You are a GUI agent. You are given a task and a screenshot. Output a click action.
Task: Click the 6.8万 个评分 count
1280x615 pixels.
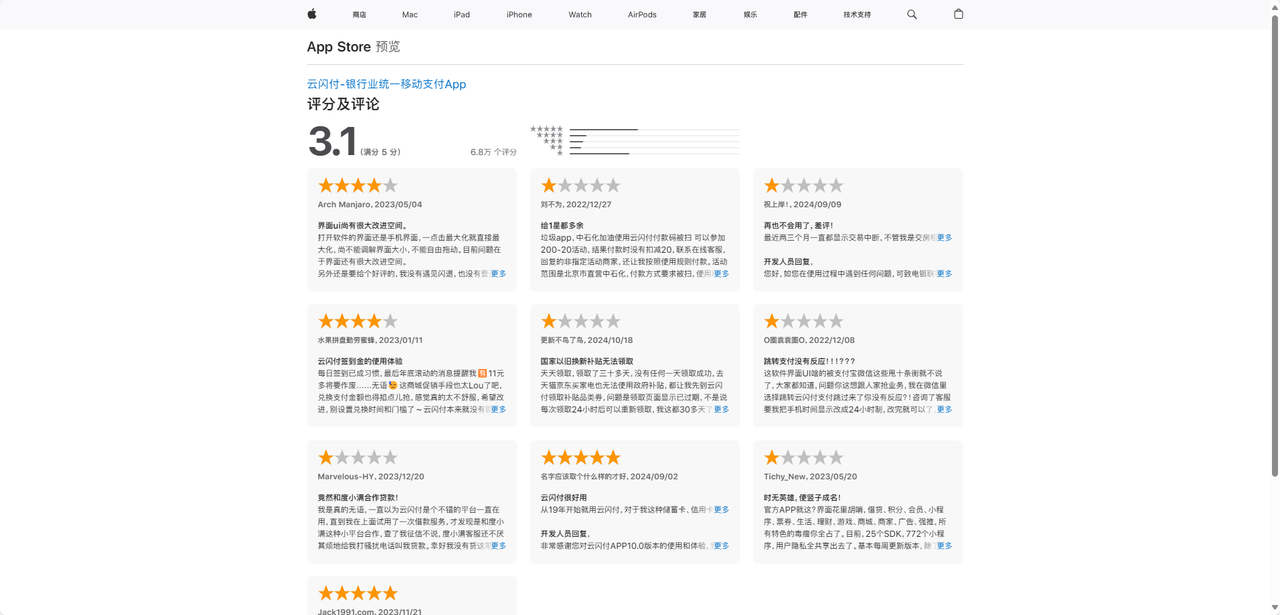(x=493, y=152)
